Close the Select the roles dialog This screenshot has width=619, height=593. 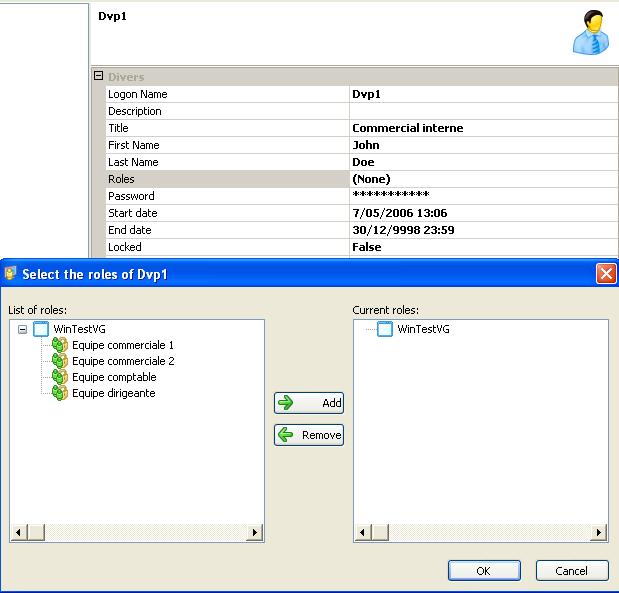(x=605, y=273)
